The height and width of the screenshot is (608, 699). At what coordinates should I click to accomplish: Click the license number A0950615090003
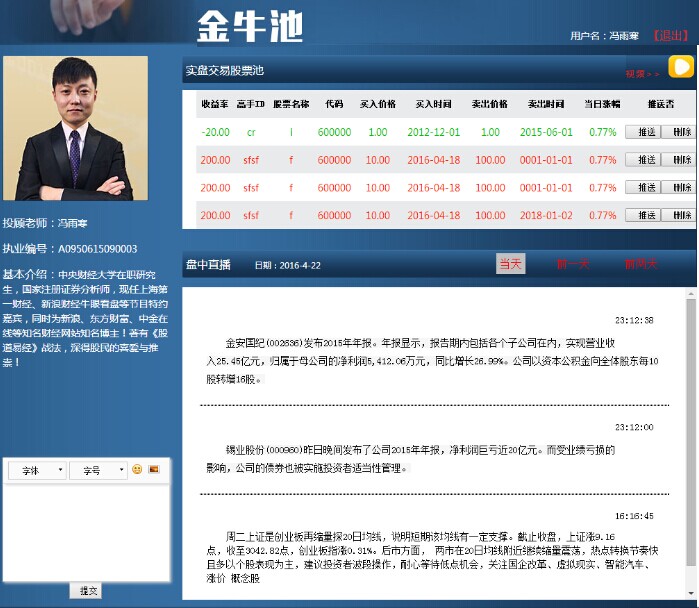click(98, 249)
